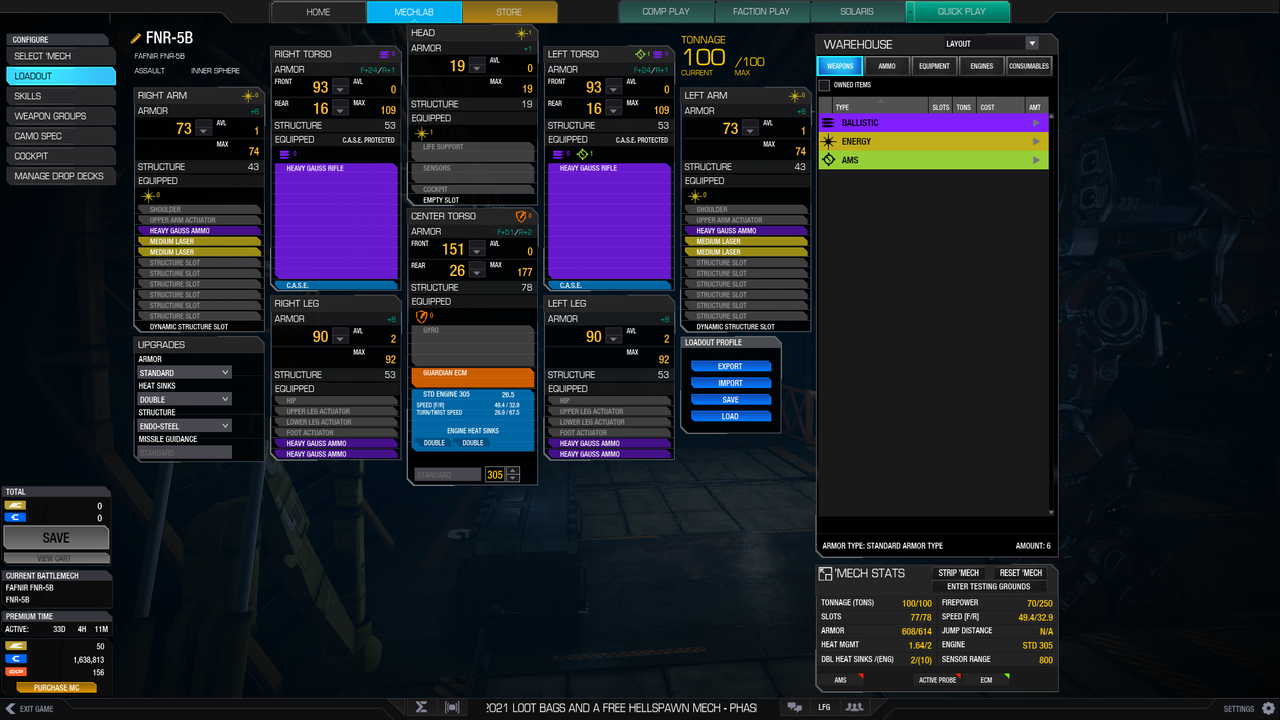Select the Engines warehouse tab
1280x720 pixels.
981,66
